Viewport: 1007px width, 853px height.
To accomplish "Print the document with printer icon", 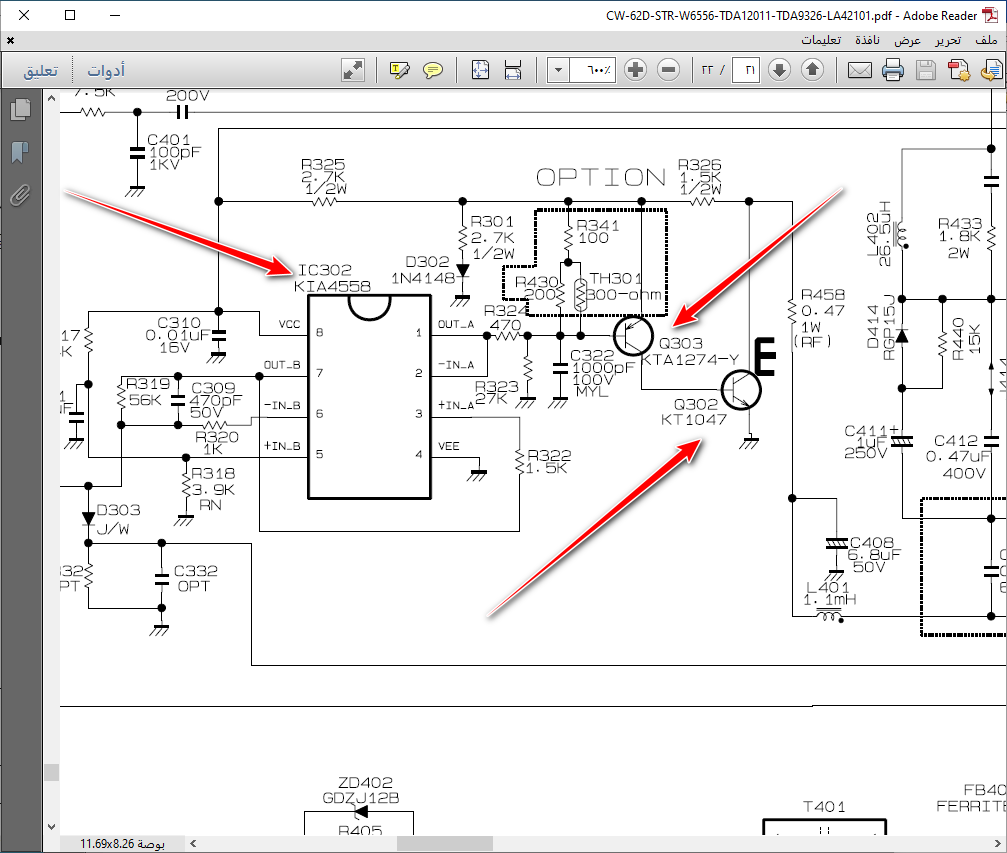I will point(893,70).
